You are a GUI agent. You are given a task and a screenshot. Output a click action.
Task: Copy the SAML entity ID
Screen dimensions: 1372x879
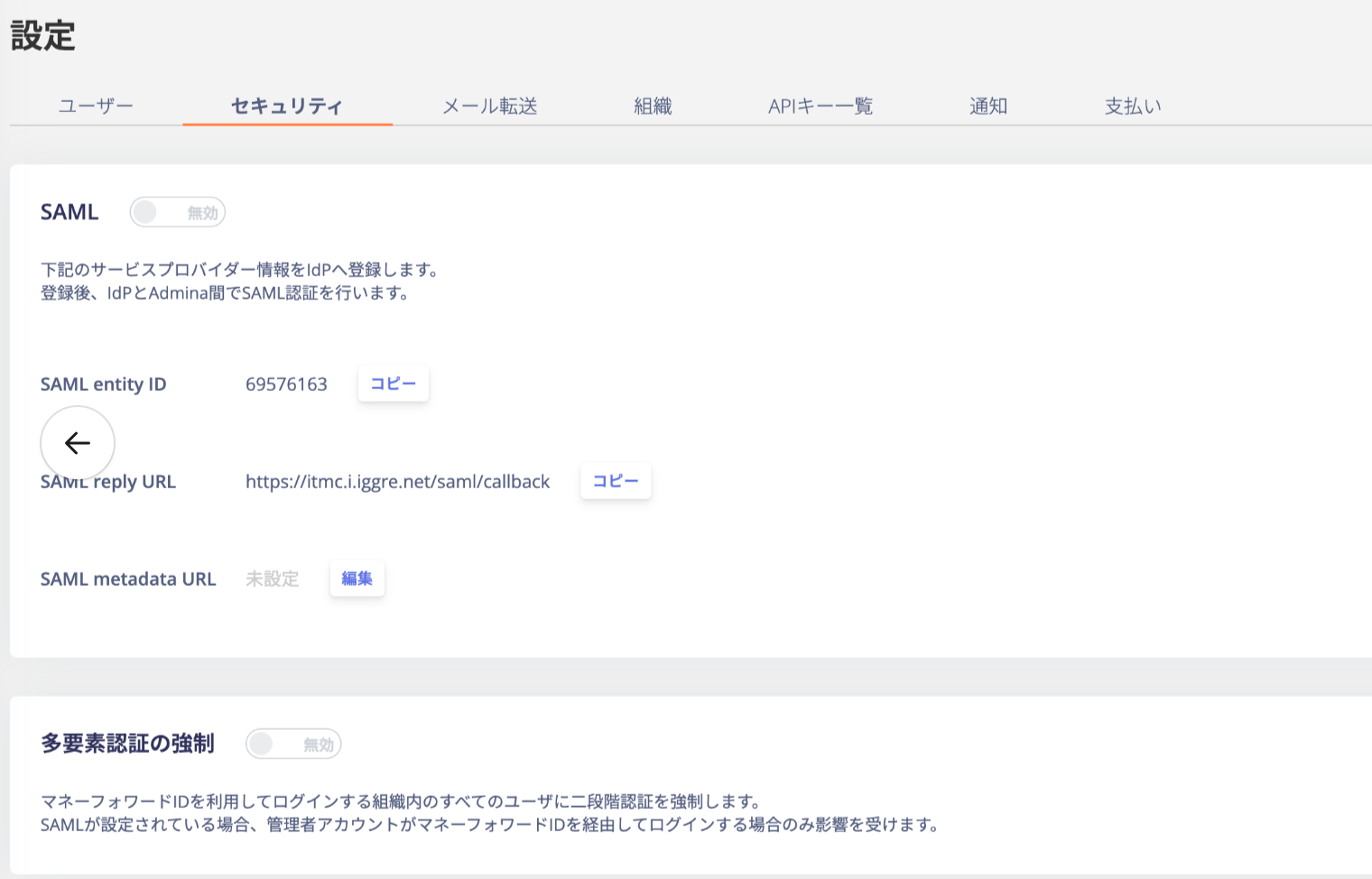coord(394,384)
